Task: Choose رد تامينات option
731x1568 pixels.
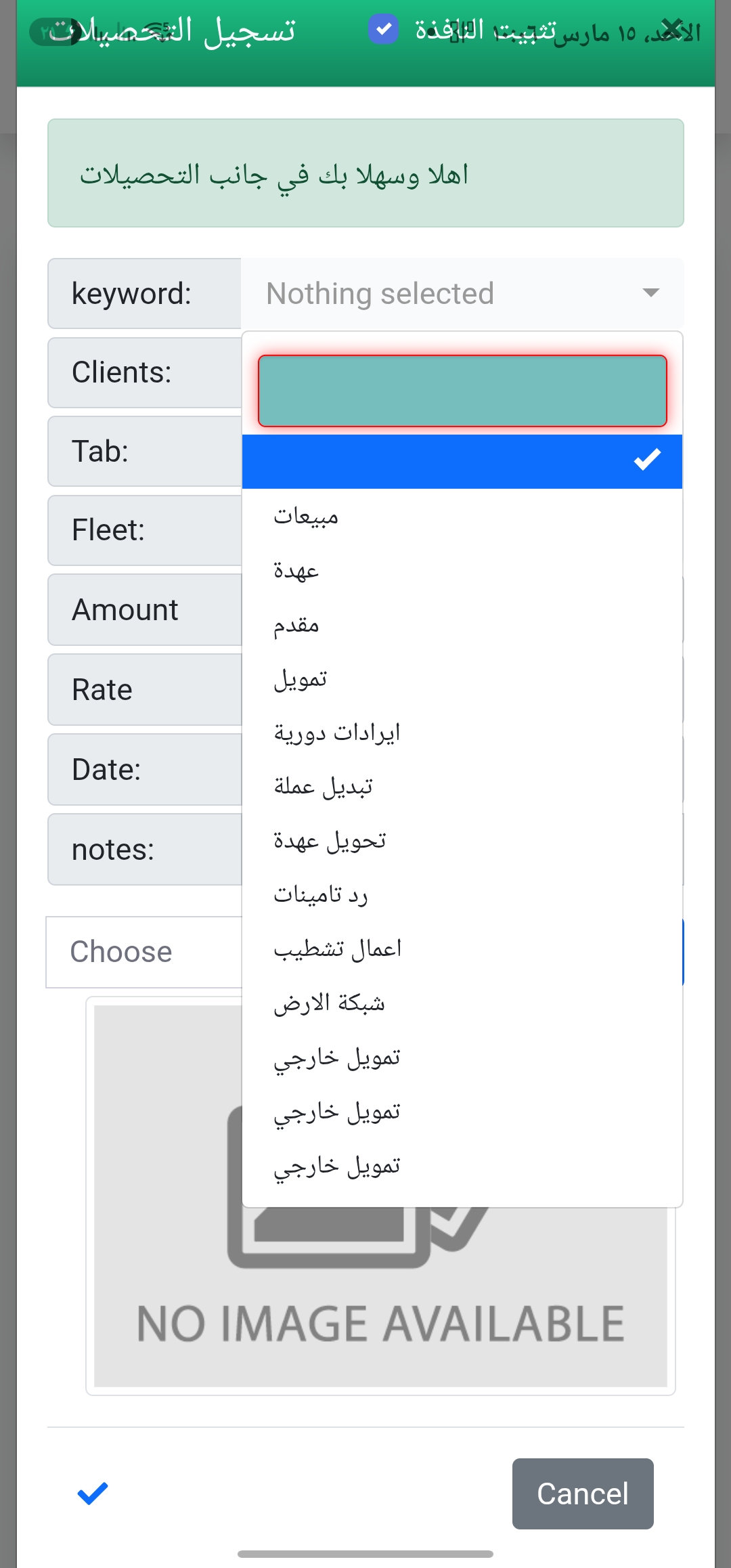Action: (x=321, y=895)
